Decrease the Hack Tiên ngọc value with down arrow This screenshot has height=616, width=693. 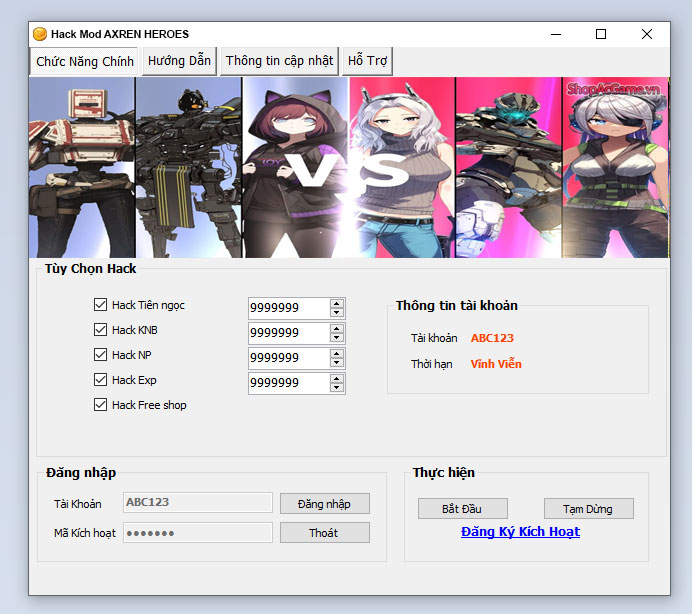click(337, 312)
